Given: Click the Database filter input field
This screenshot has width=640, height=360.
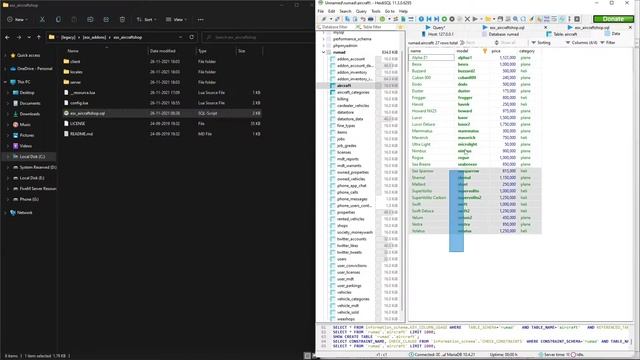Looking at the screenshot, I should point(335,27).
